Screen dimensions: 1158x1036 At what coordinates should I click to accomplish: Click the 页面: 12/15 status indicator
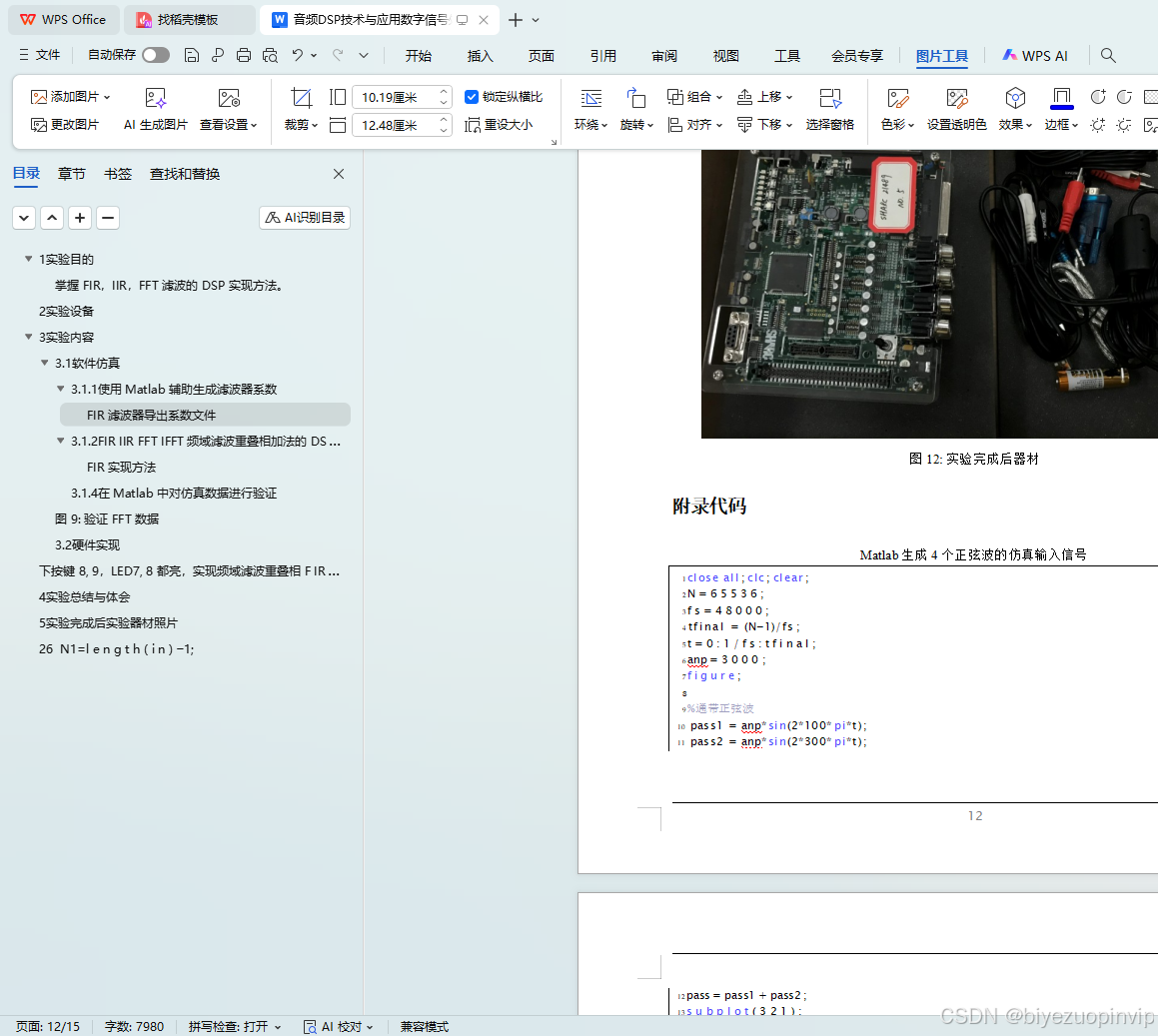pos(48,1026)
